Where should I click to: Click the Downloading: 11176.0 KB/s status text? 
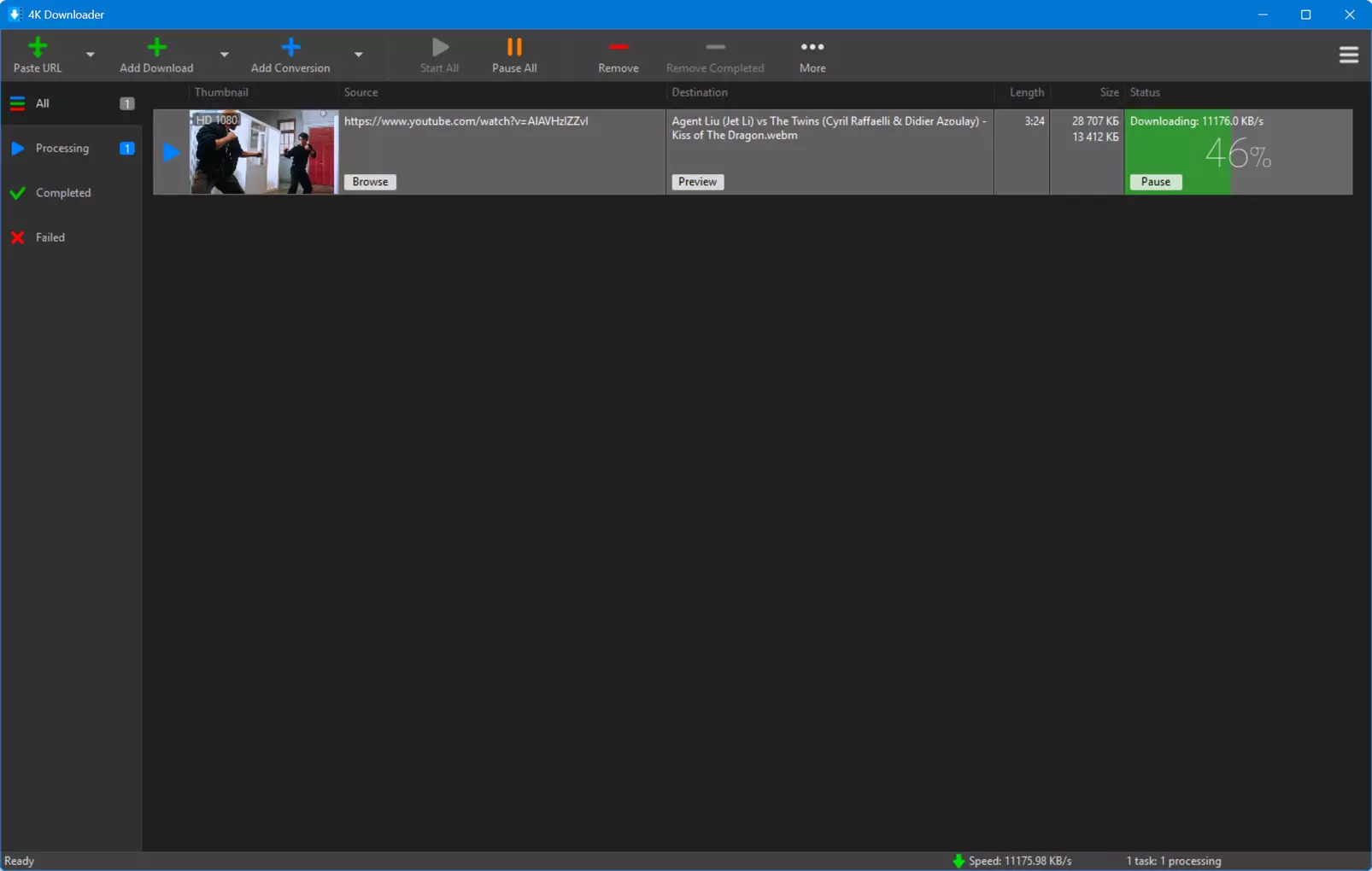tap(1196, 121)
